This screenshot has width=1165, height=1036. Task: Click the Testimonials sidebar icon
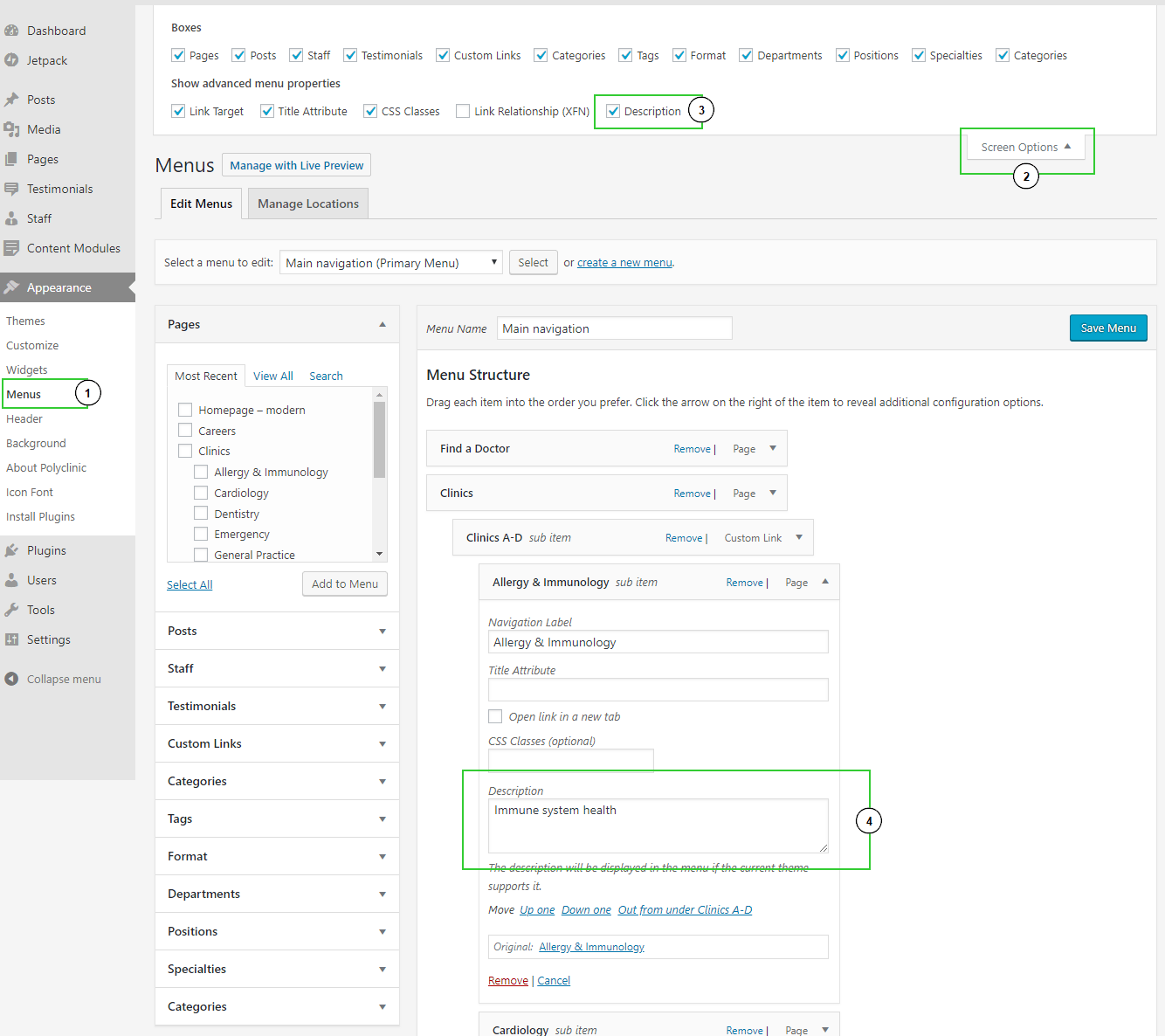click(x=12, y=188)
